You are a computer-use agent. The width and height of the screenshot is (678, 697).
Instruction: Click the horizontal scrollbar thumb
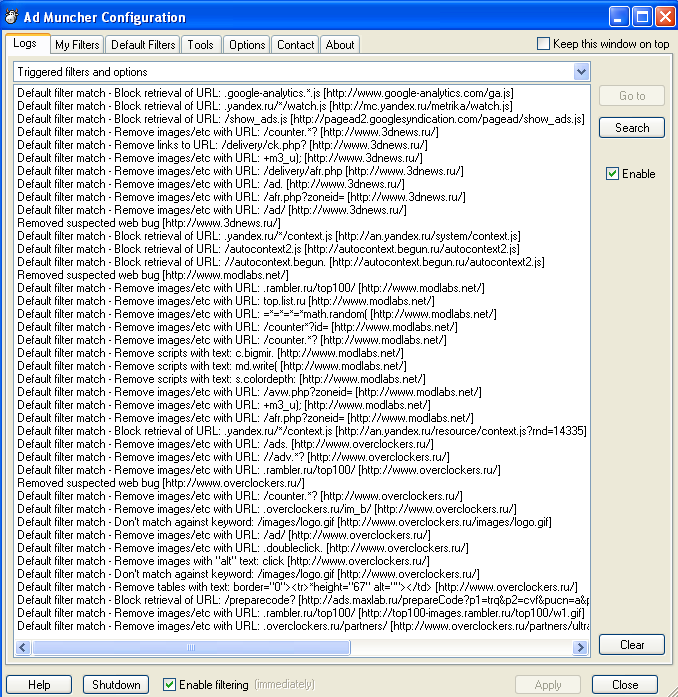pos(191,647)
